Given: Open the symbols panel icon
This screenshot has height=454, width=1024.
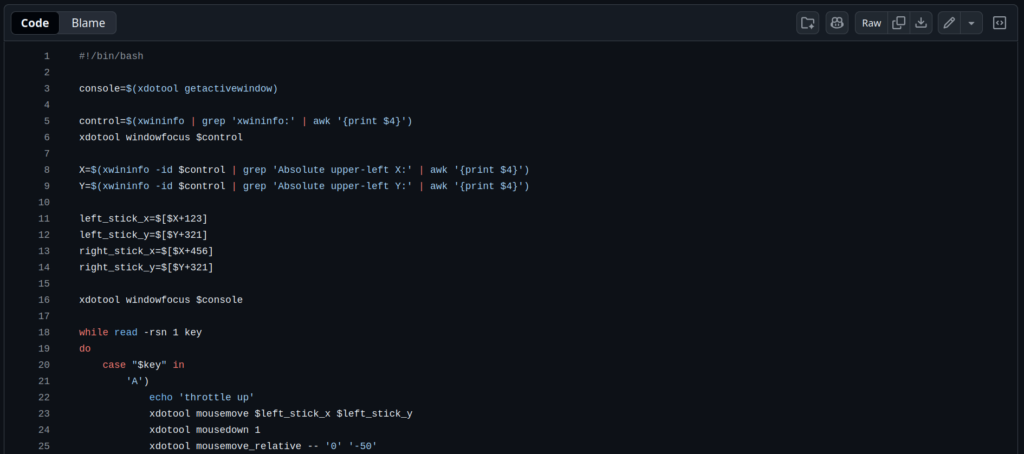Looking at the screenshot, I should (x=999, y=23).
